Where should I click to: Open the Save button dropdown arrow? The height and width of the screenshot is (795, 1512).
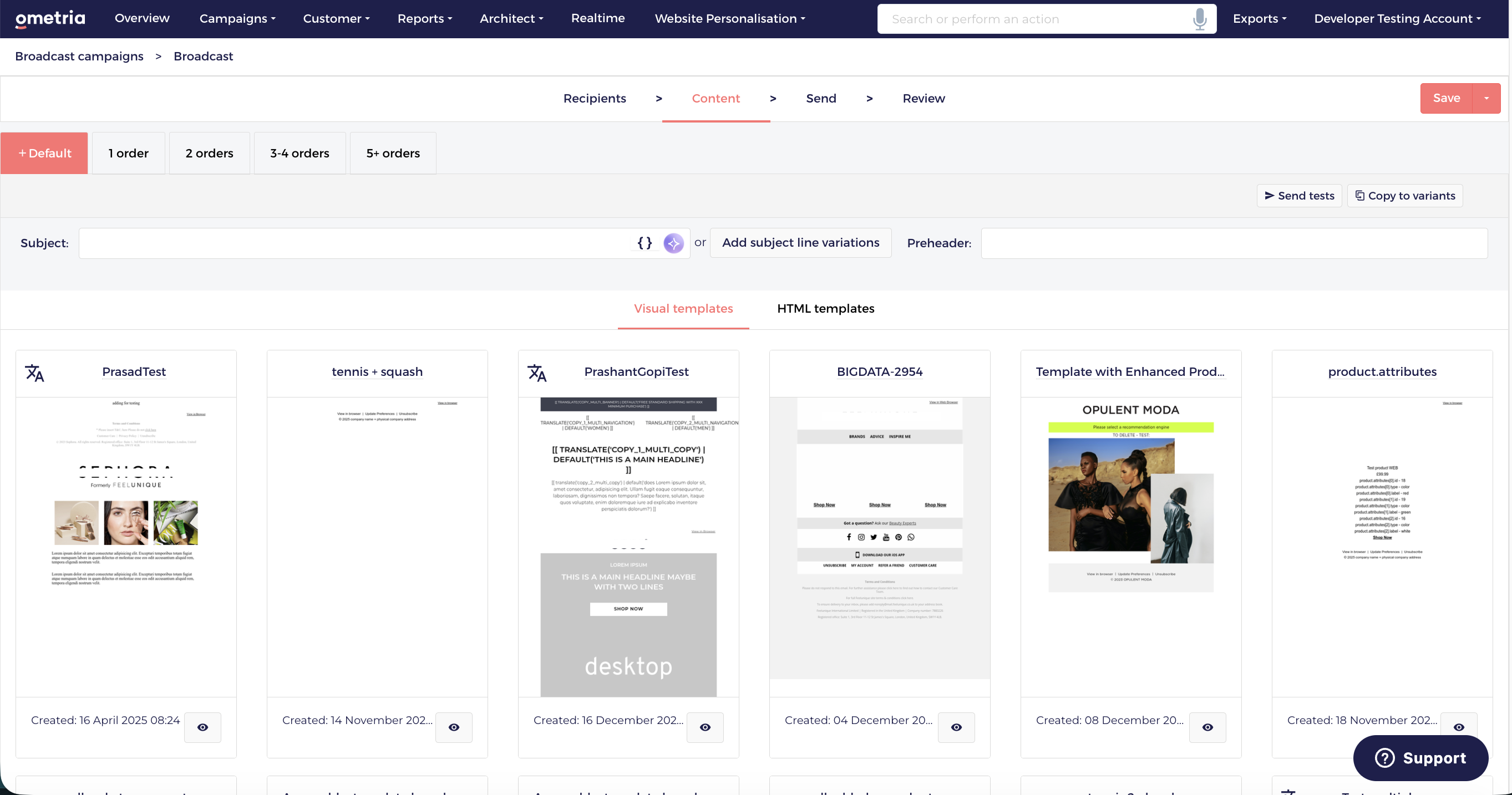pos(1486,98)
